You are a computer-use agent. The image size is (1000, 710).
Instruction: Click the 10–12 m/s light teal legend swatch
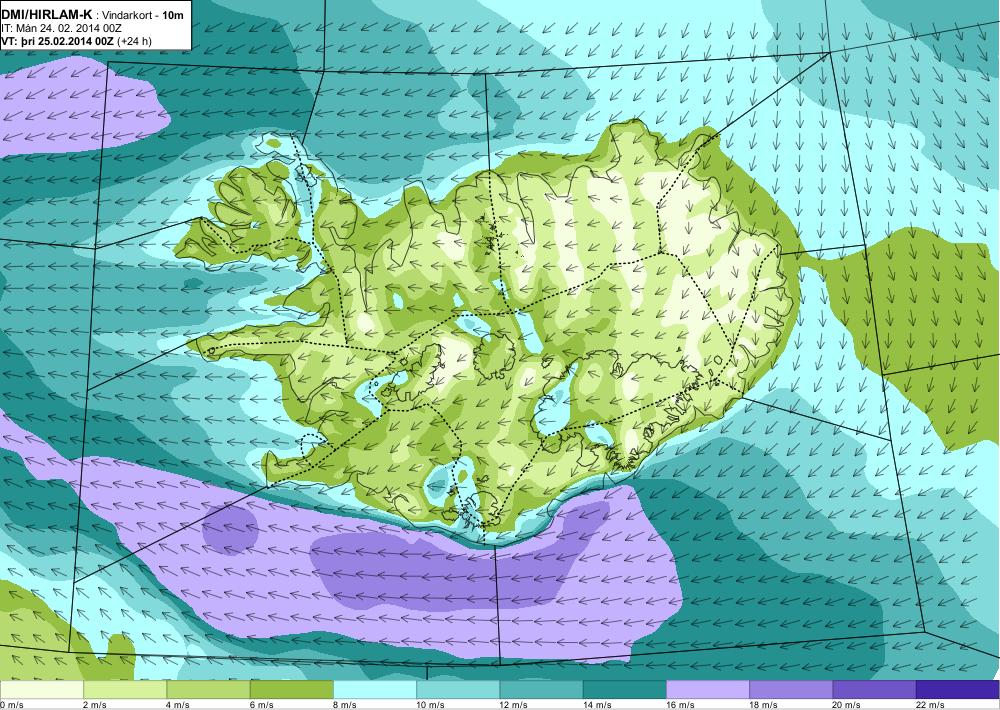tap(458, 690)
